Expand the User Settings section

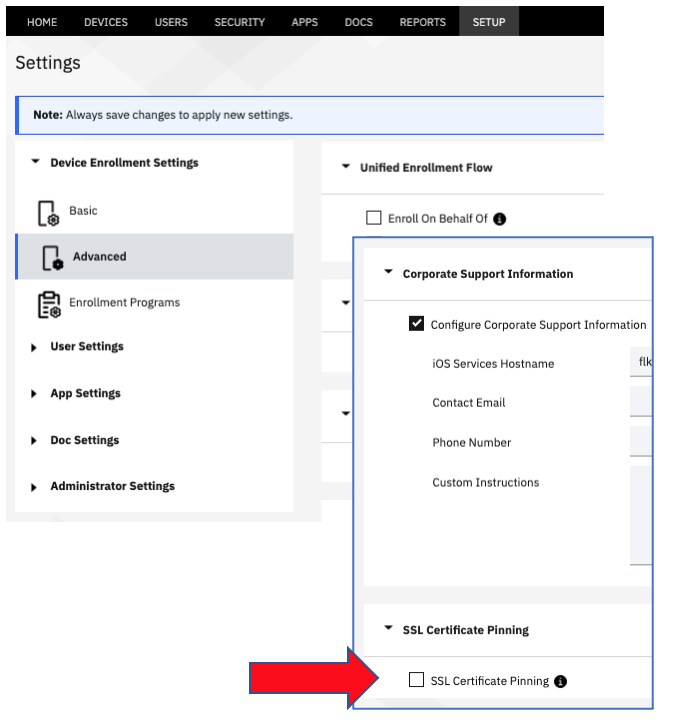[x=33, y=347]
